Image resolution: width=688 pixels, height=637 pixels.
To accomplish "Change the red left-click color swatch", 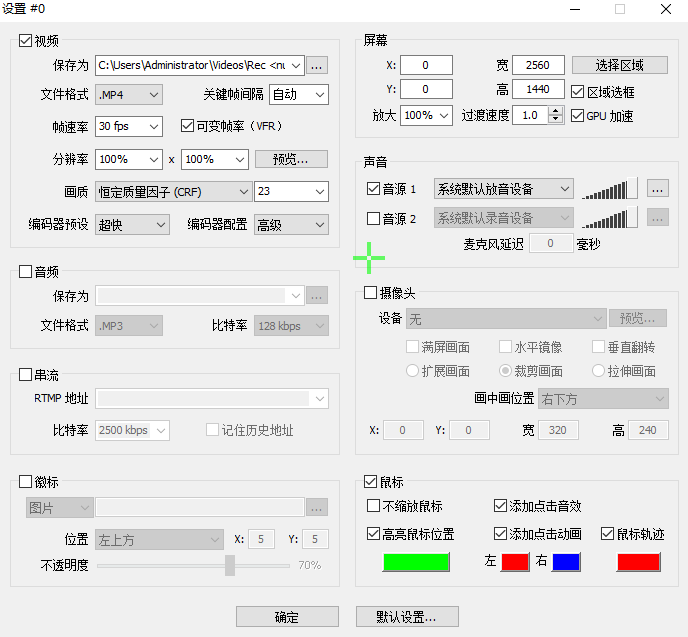I will [515, 562].
